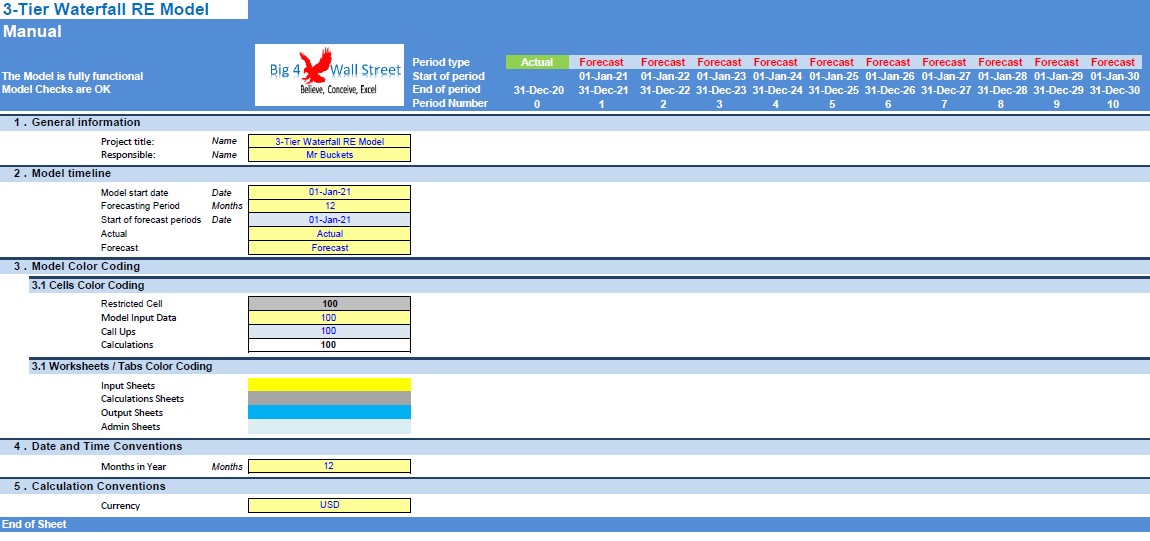
Task: Click the Restricted Cell label
Action: 131,303
